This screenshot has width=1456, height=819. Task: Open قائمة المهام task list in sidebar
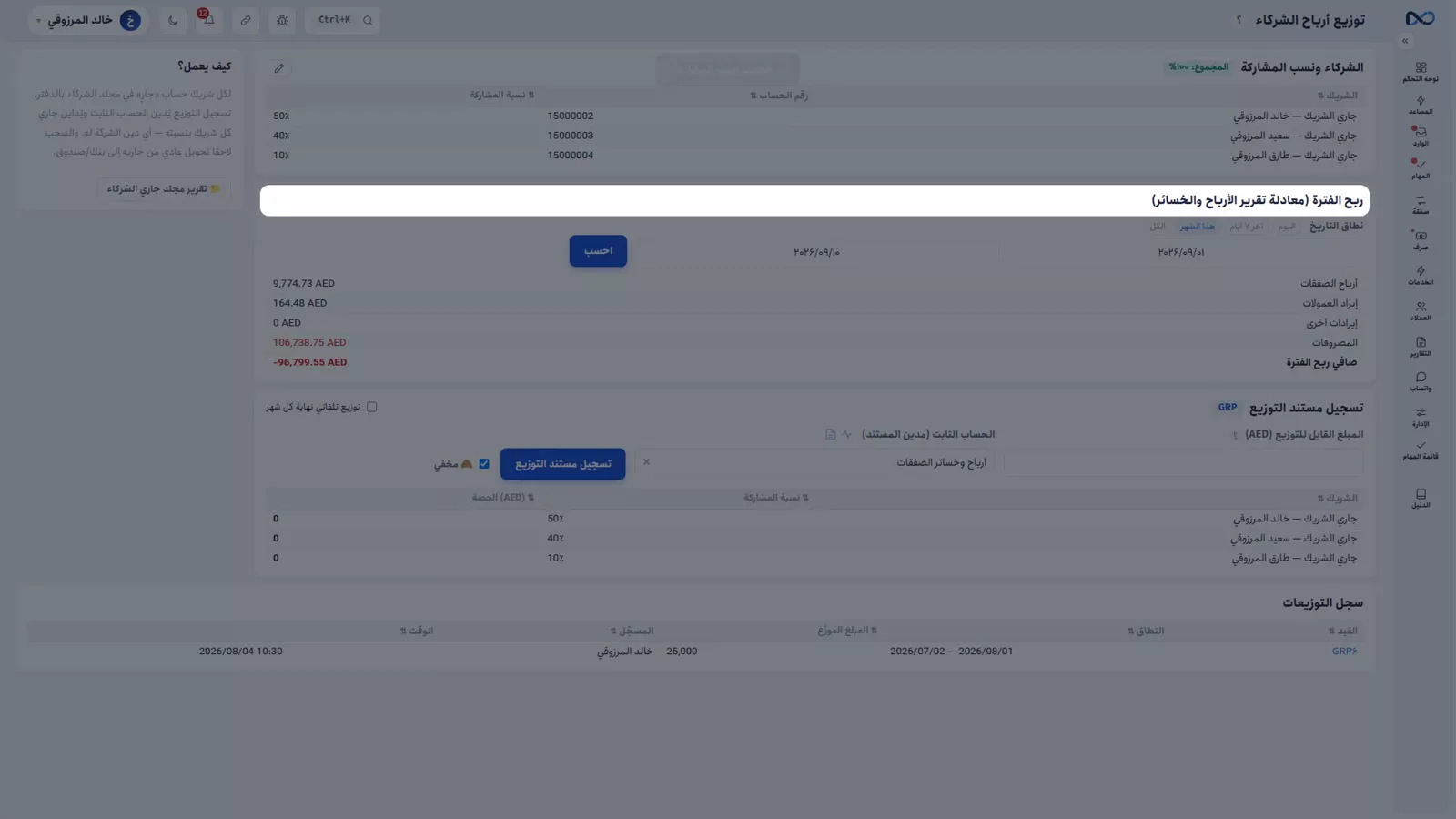click(x=1421, y=450)
